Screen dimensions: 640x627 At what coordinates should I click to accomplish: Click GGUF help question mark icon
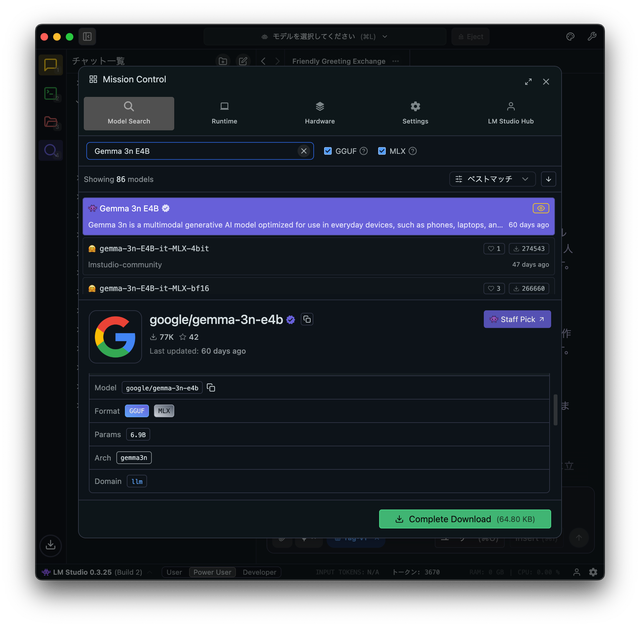point(363,151)
